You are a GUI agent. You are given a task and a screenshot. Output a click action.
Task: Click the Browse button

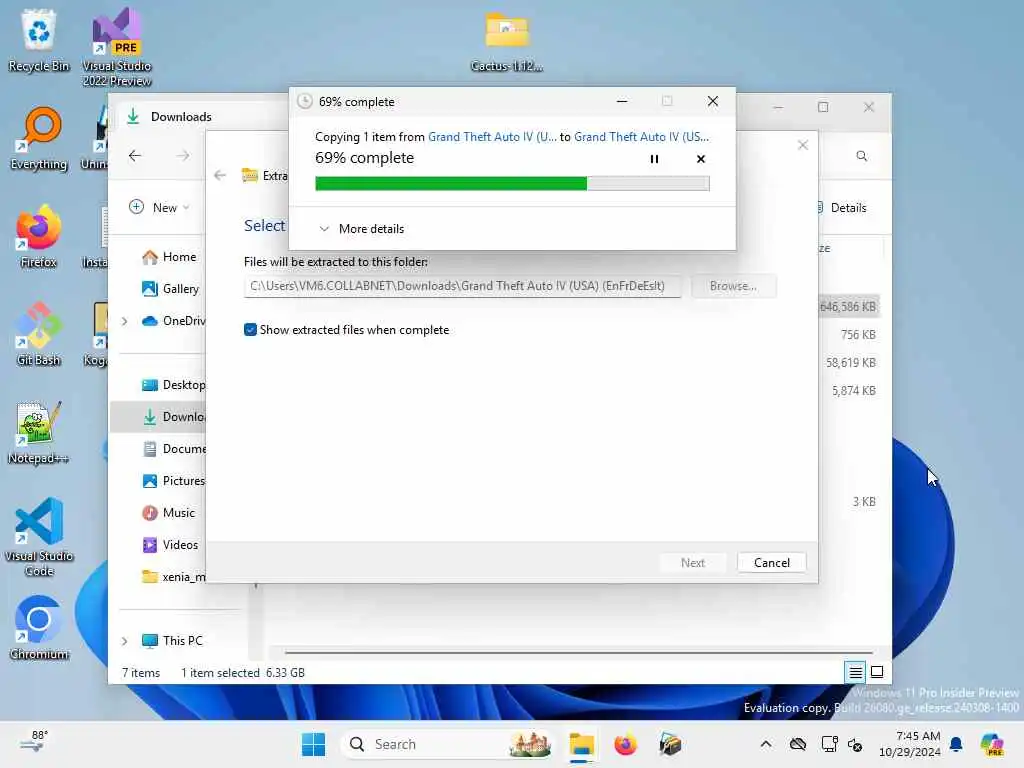[733, 286]
